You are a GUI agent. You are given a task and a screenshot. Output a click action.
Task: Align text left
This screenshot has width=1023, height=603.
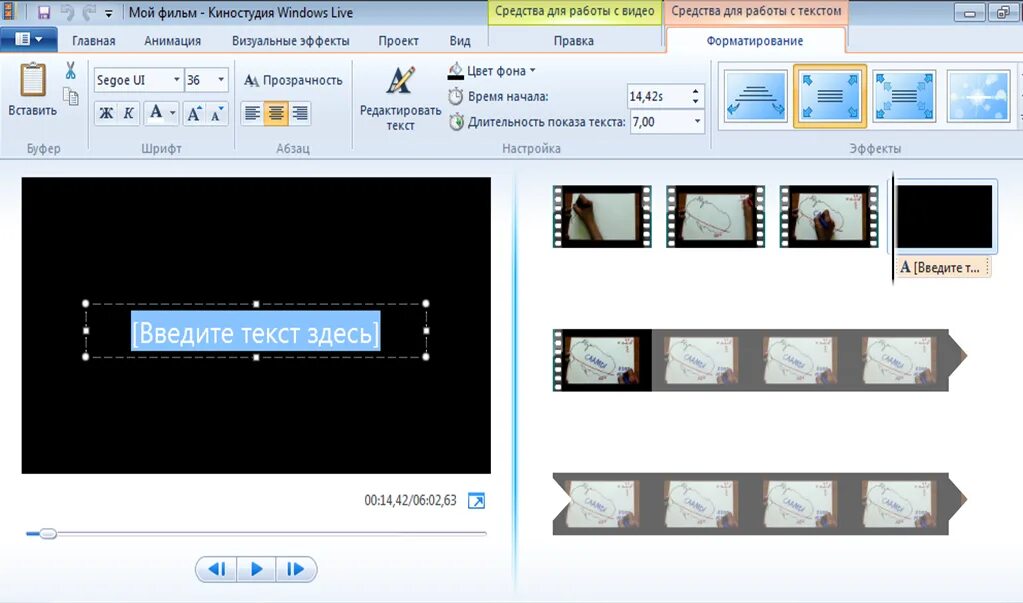pyautogui.click(x=252, y=114)
